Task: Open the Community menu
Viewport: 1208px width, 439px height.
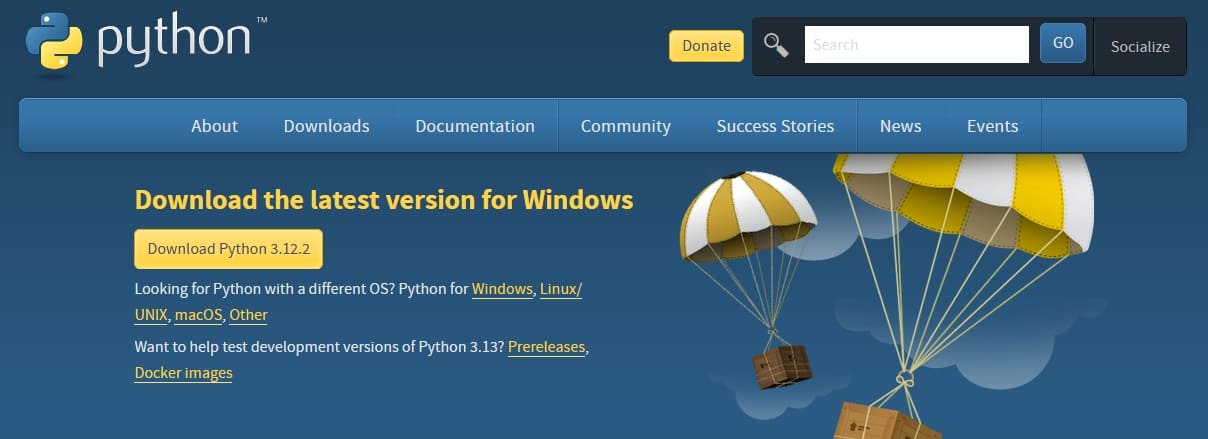Action: coord(626,126)
